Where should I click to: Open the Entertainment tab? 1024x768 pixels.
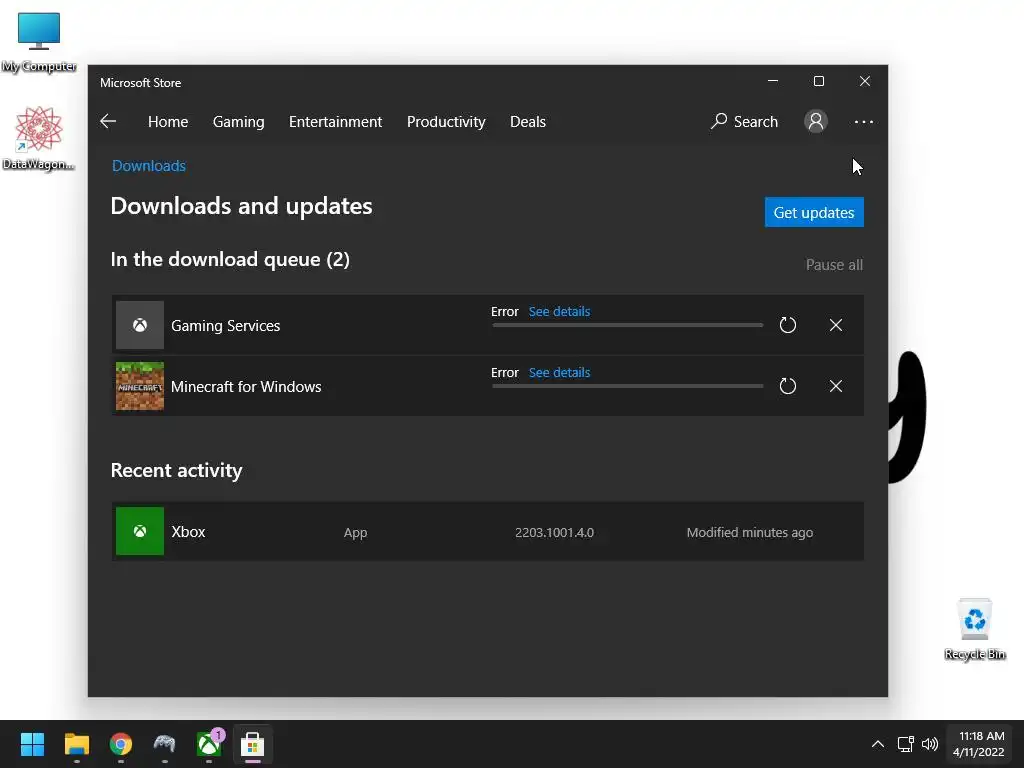[336, 121]
